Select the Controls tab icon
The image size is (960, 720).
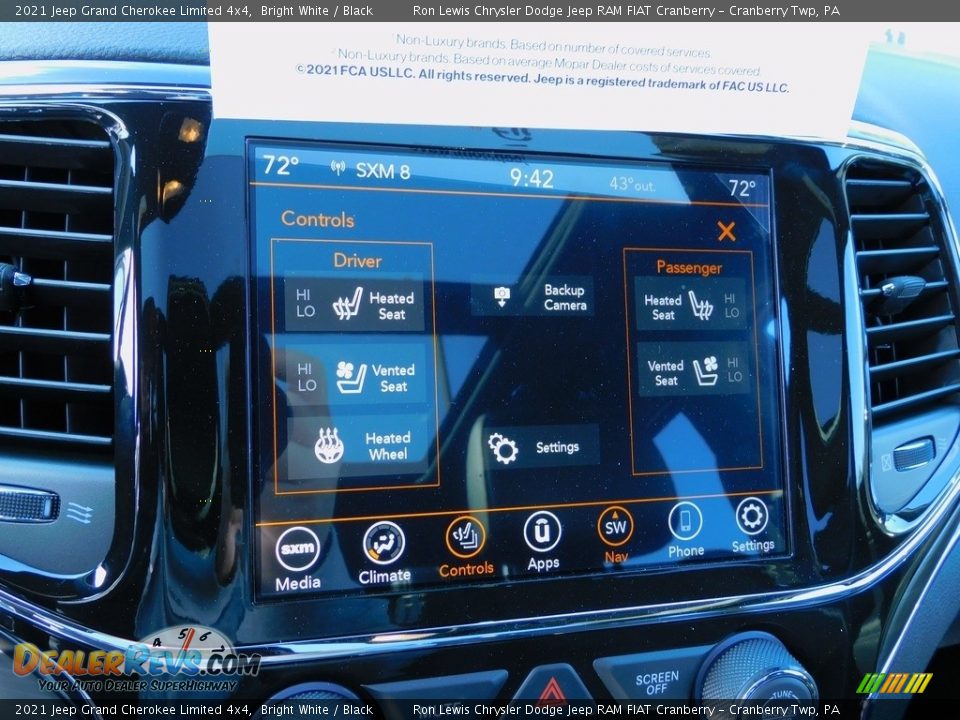coord(466,538)
